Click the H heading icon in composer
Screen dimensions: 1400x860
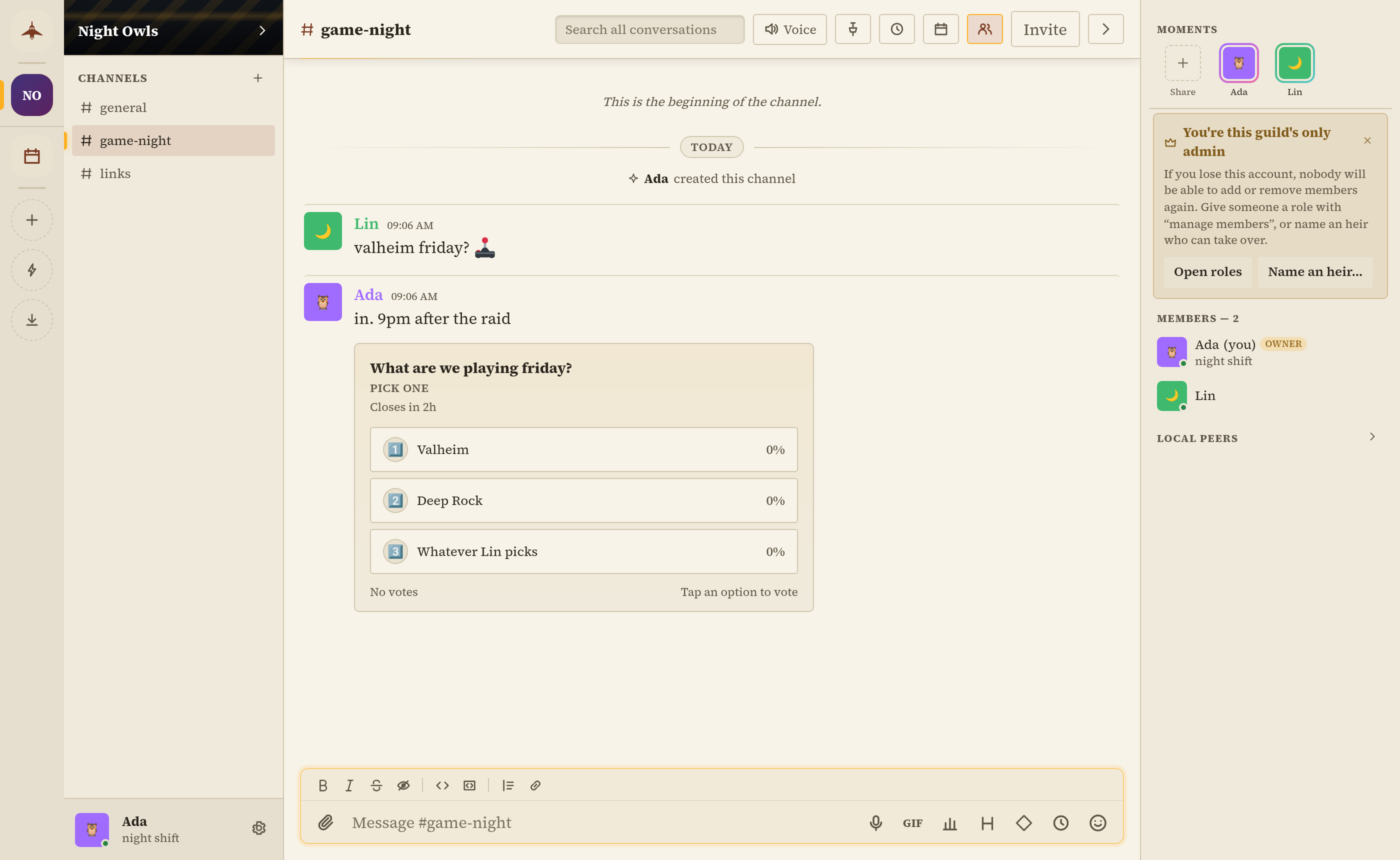tap(987, 822)
